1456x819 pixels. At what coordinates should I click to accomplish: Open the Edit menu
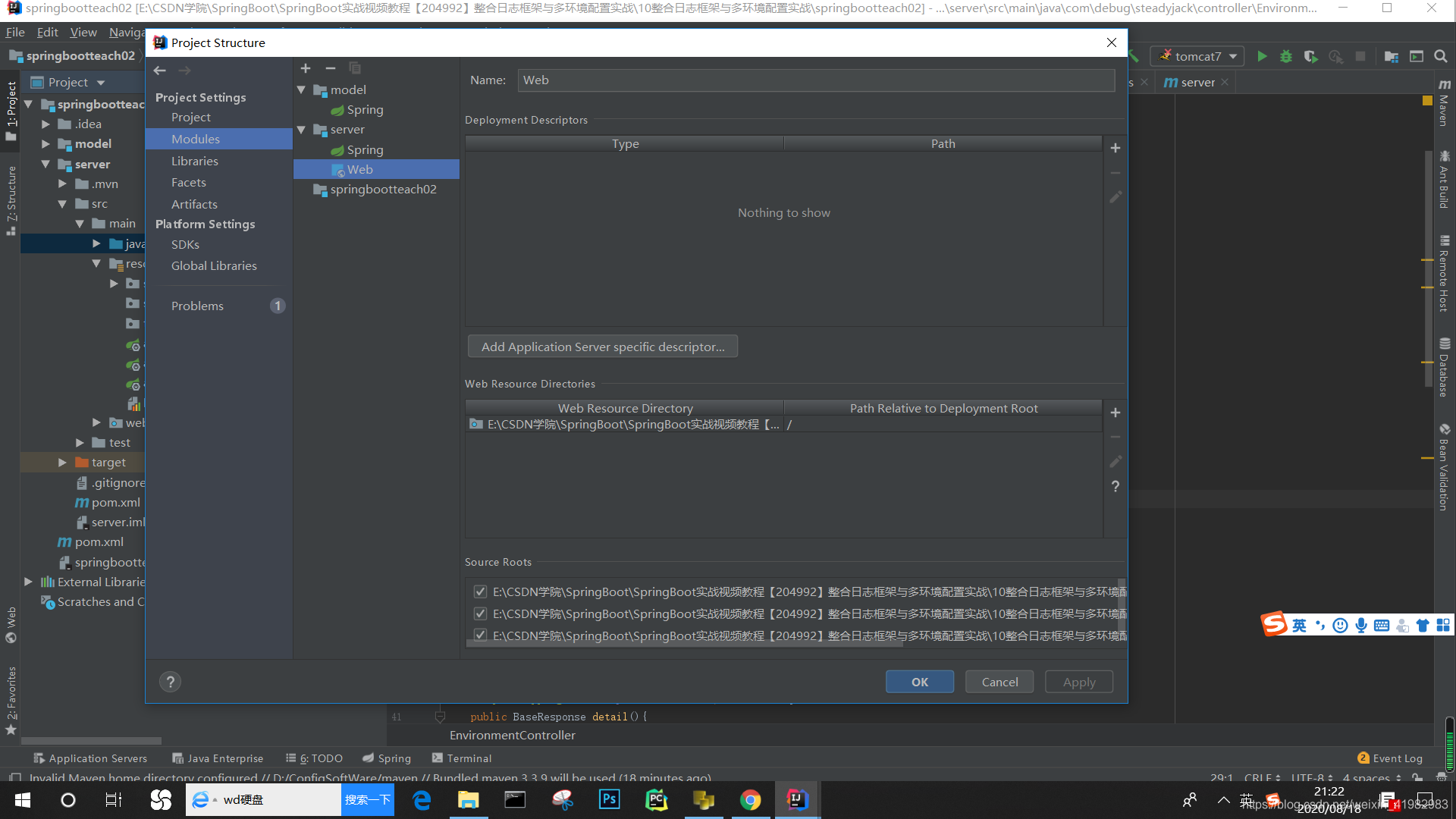point(48,33)
